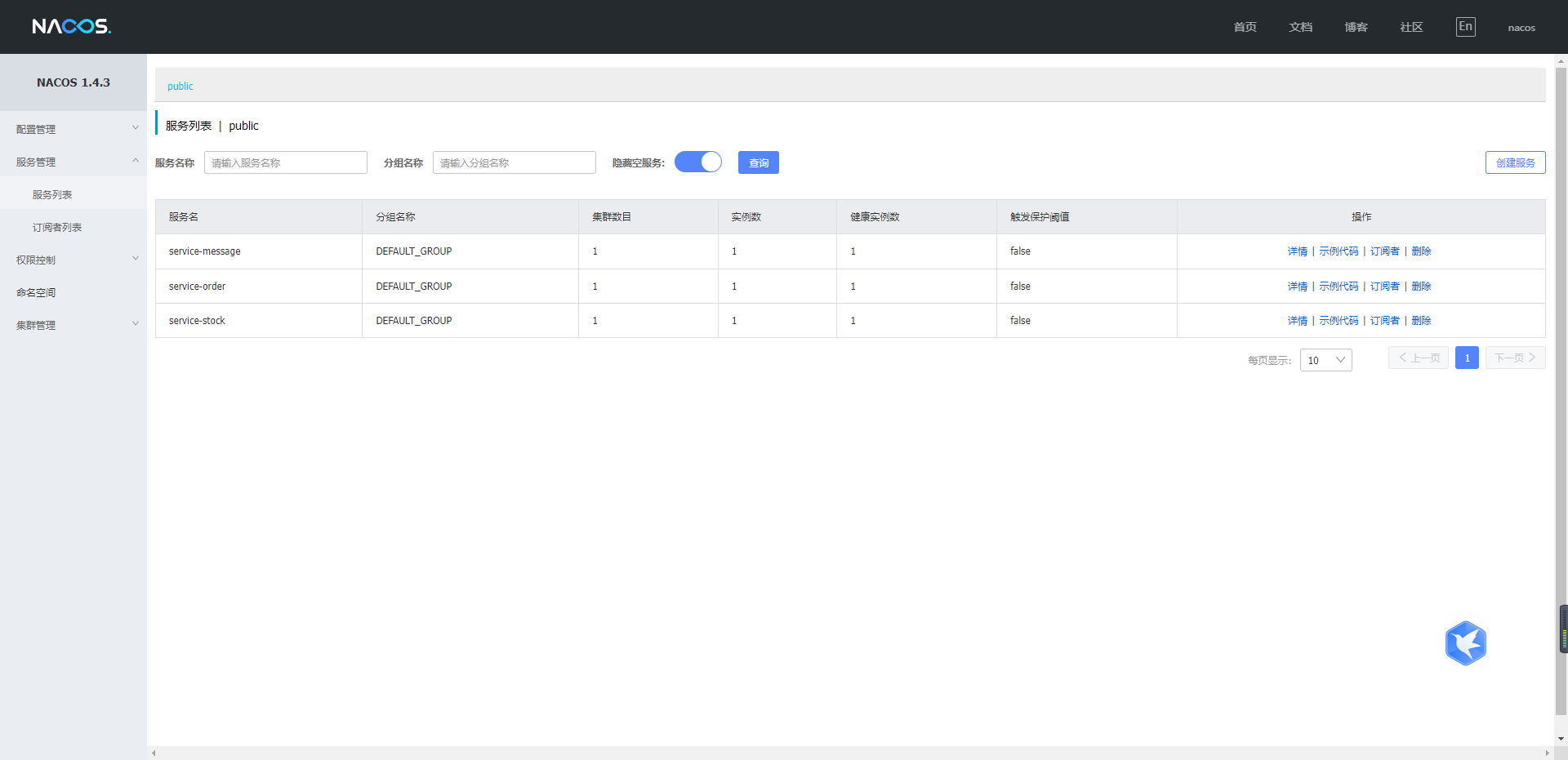Click the 查询 search button
This screenshot has height=760, width=1568.
click(x=759, y=162)
